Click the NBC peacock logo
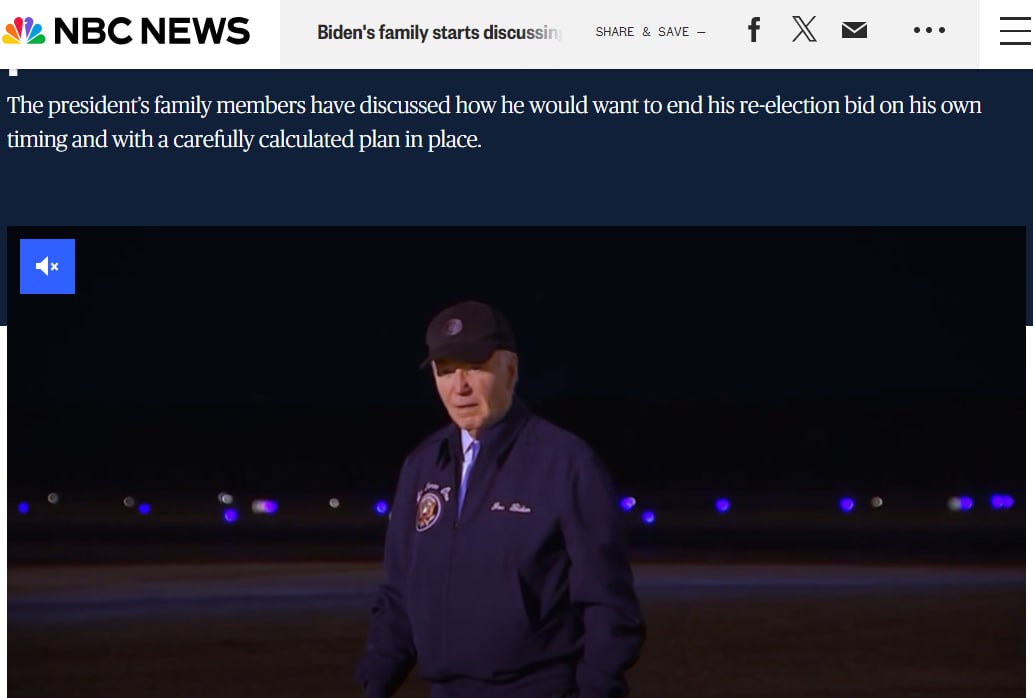 24,30
